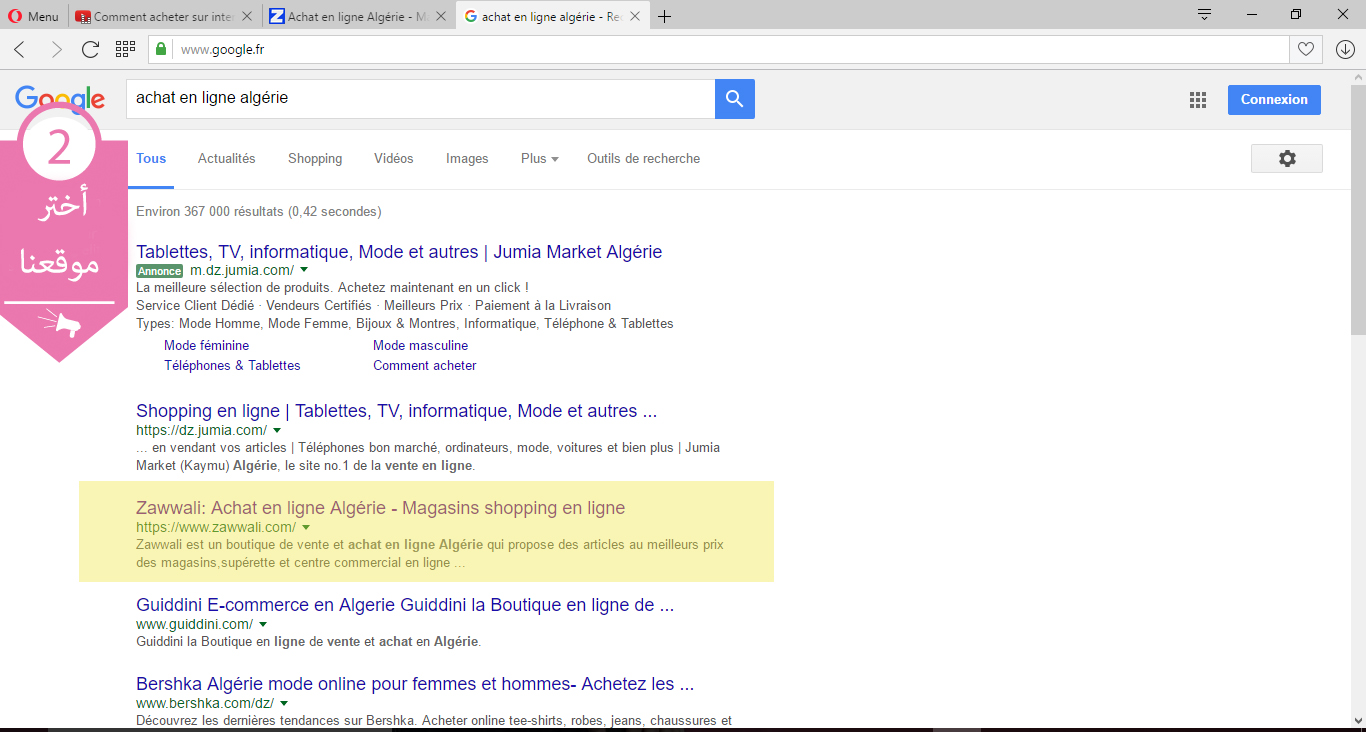Viewport: 1366px width, 732px height.
Task: Click the 'https://dz.jumia.com/' URL text
Action: (201, 430)
